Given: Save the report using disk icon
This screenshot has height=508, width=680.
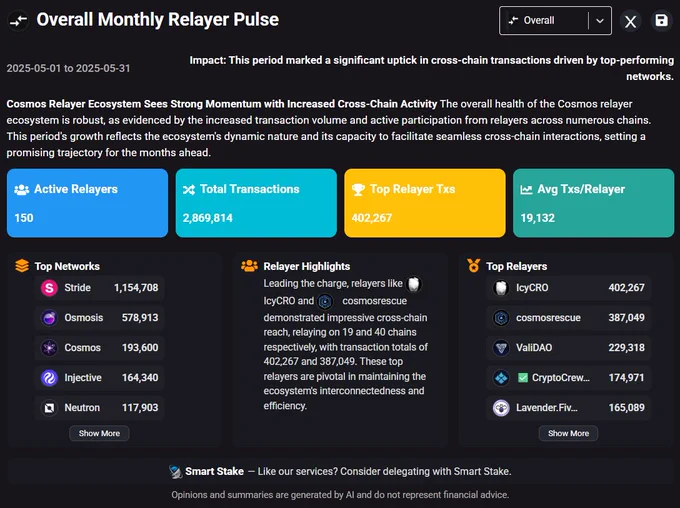Looking at the screenshot, I should [x=661, y=20].
